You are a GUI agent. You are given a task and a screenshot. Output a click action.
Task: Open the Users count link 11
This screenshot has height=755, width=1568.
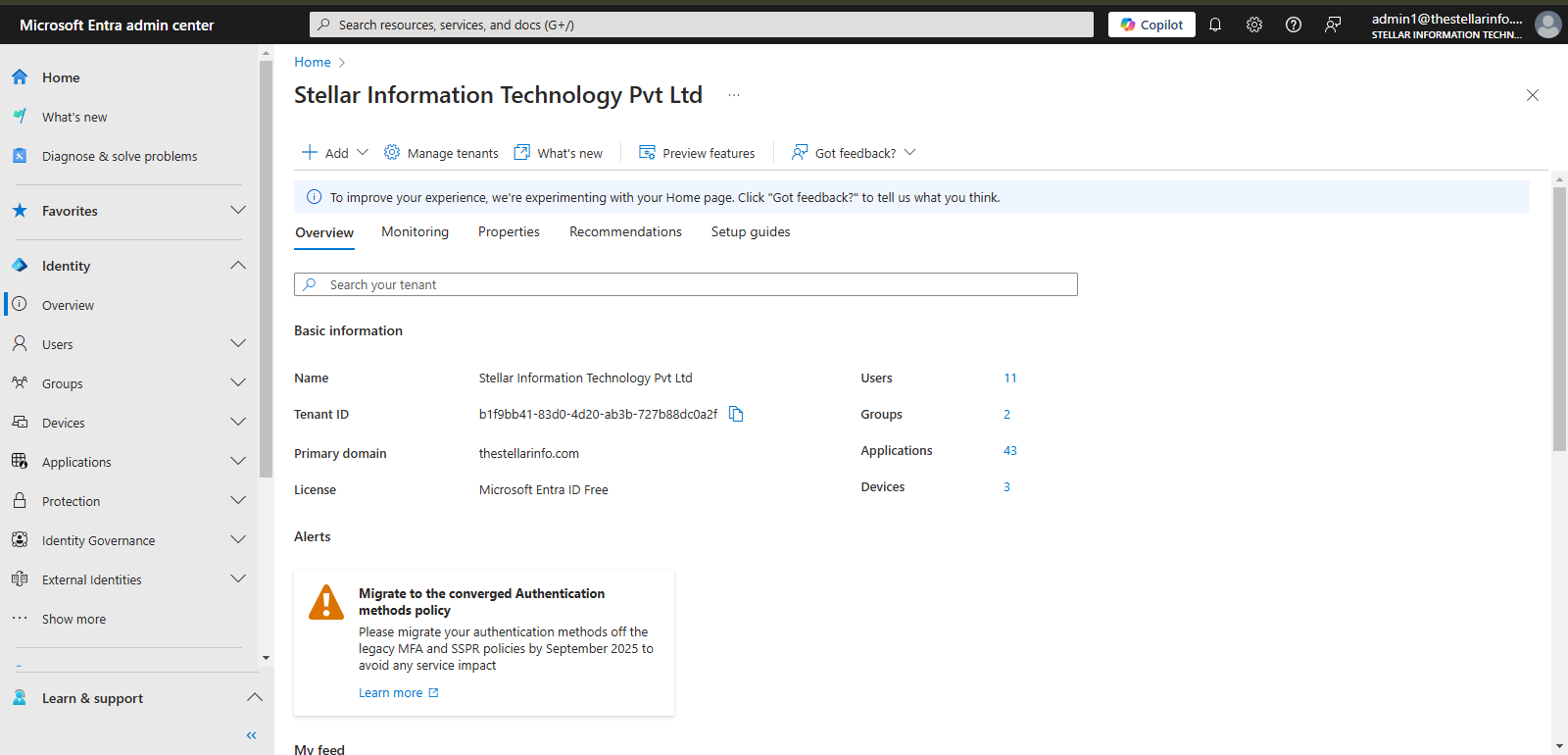point(1010,377)
